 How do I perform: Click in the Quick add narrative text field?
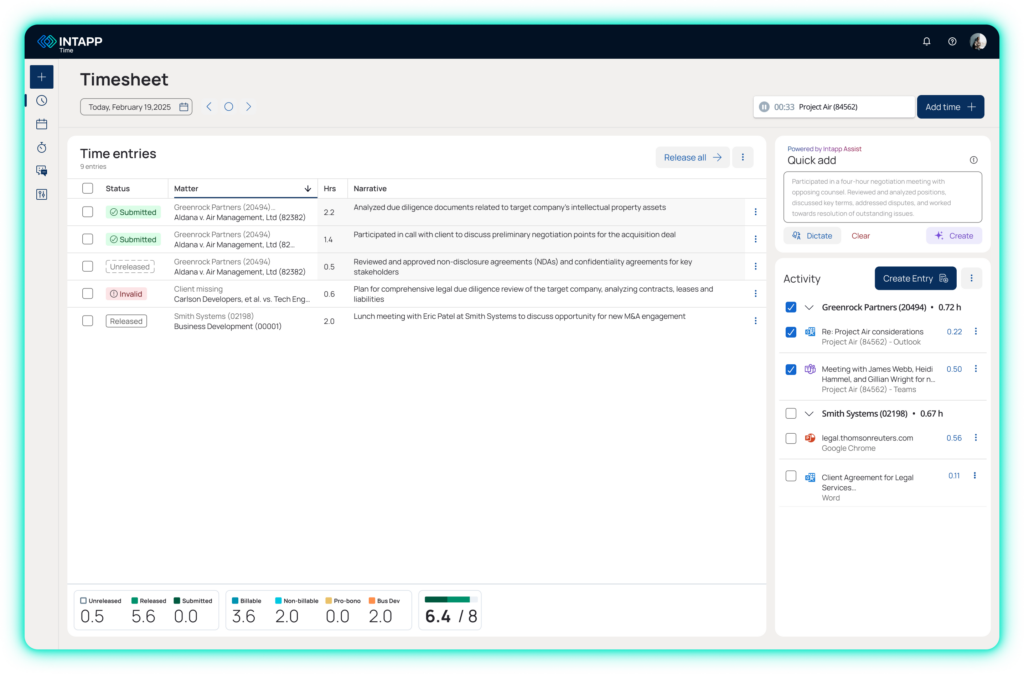[882, 197]
